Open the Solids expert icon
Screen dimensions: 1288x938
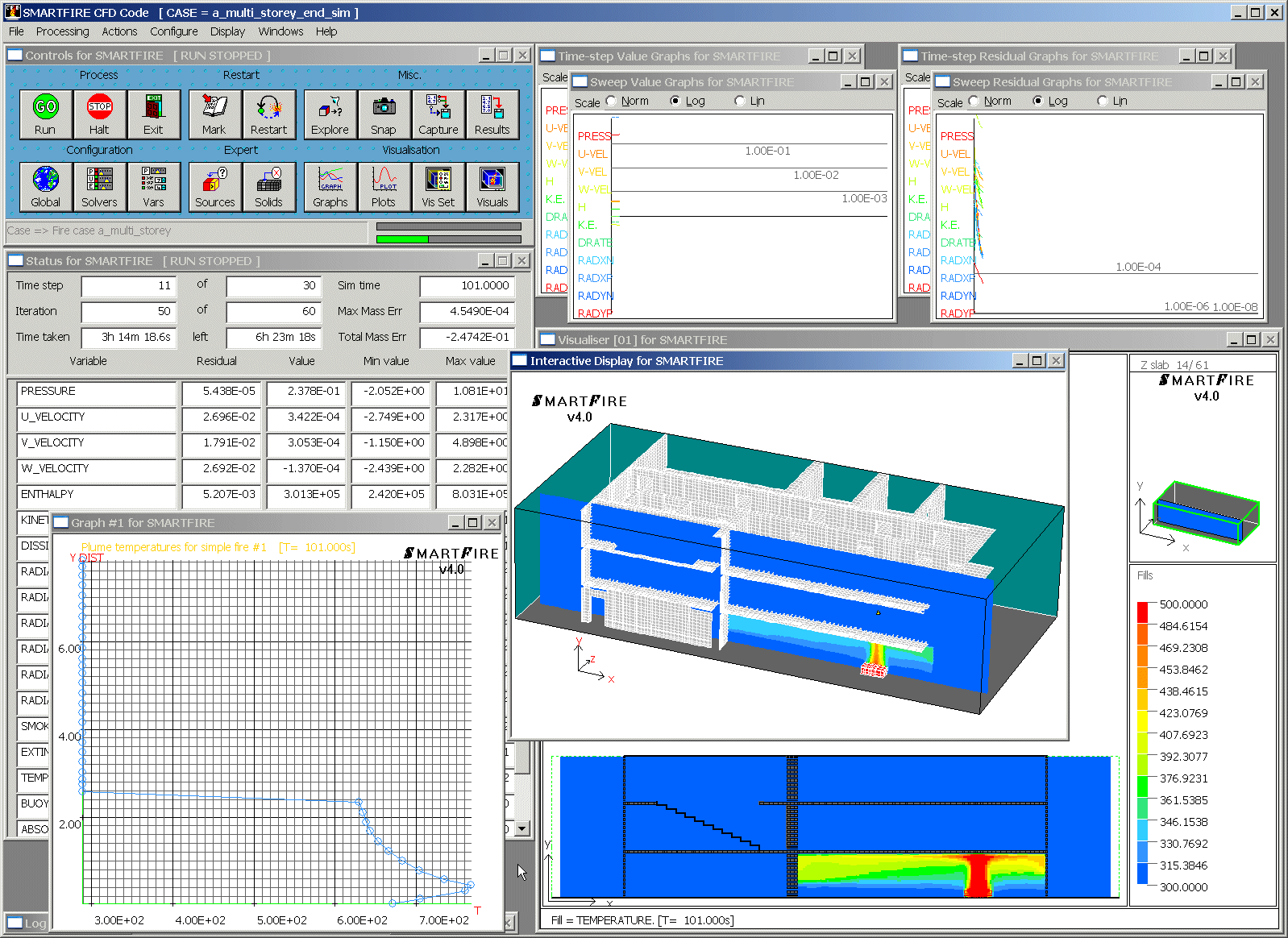pyautogui.click(x=268, y=187)
